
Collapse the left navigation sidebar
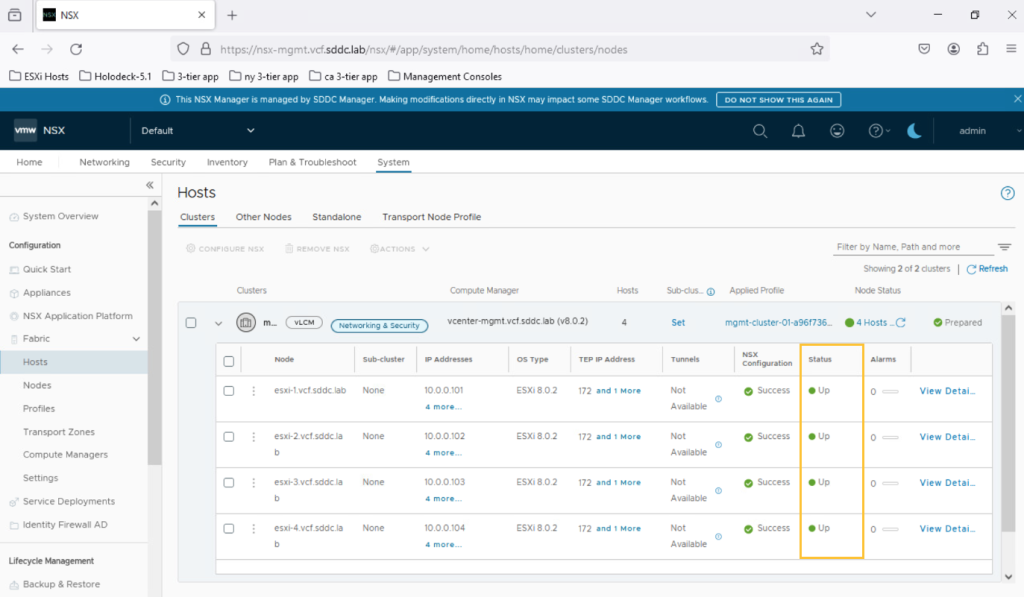(x=150, y=186)
